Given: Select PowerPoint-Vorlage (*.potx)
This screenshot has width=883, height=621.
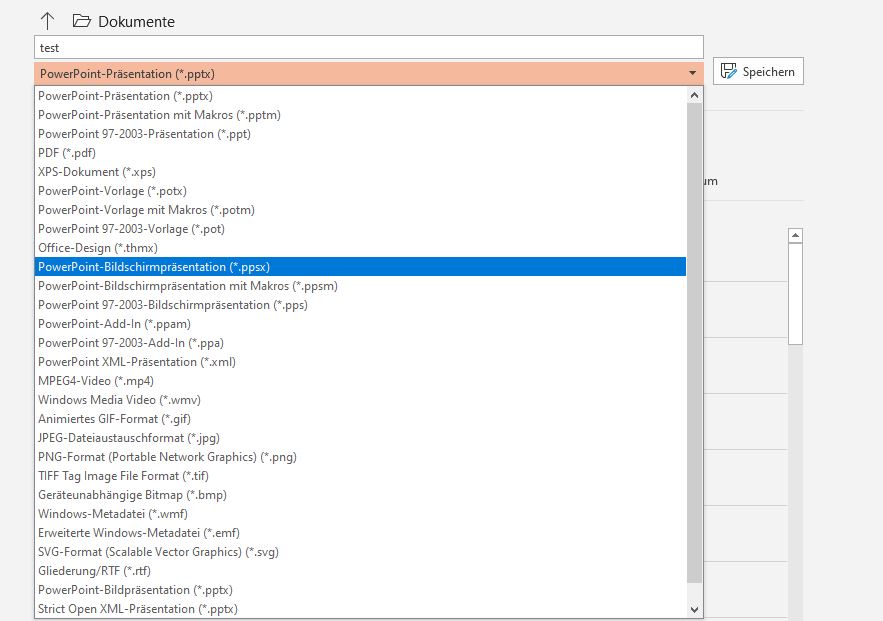Looking at the screenshot, I should point(360,191).
